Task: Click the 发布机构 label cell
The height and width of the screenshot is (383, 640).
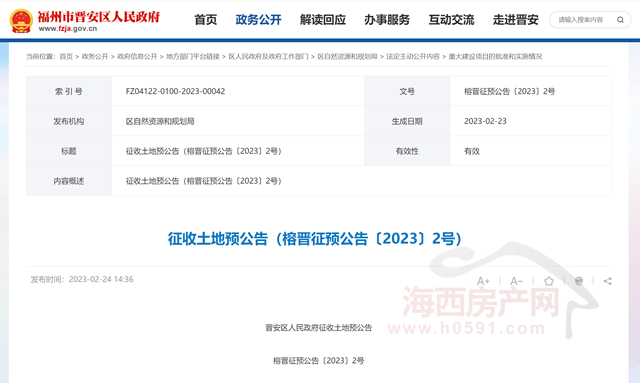Action: (69, 121)
